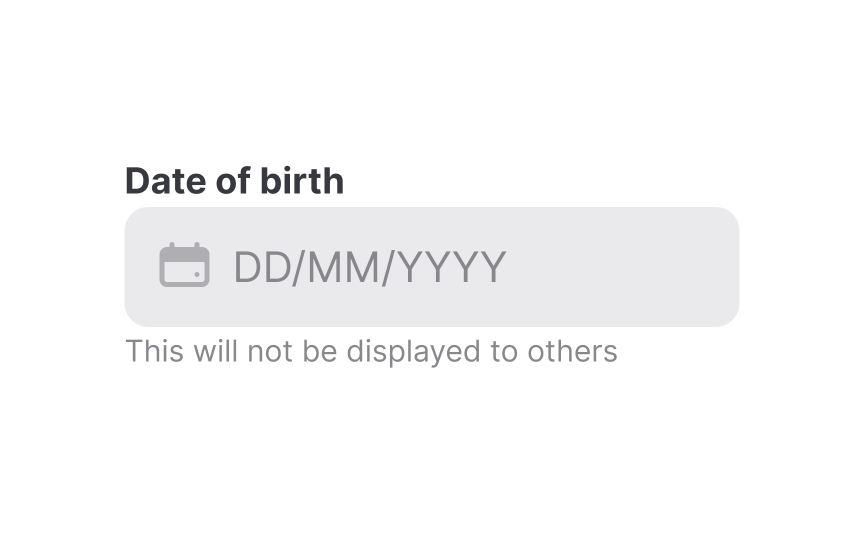Show the calendar popup using its icon
The image size is (864, 540).
pos(184,266)
